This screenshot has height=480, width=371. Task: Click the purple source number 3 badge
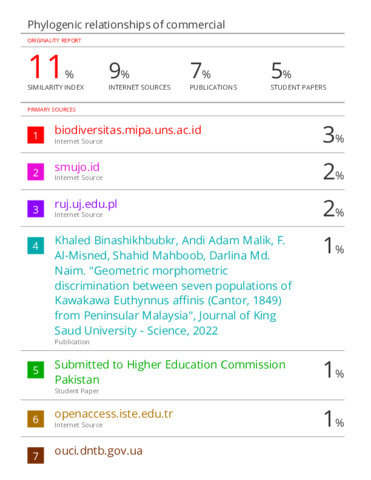tap(36, 209)
